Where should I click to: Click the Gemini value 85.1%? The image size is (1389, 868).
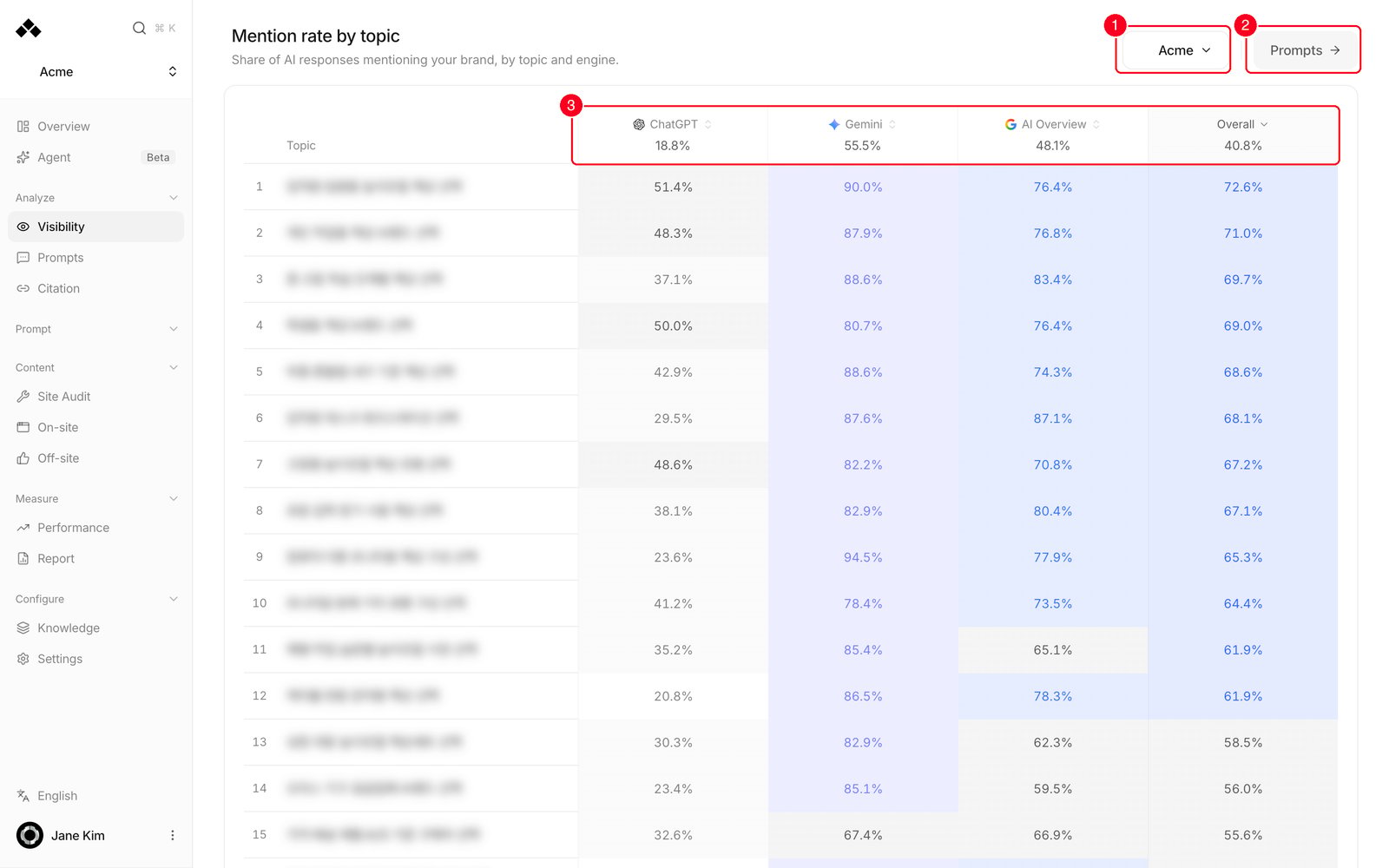863,789
